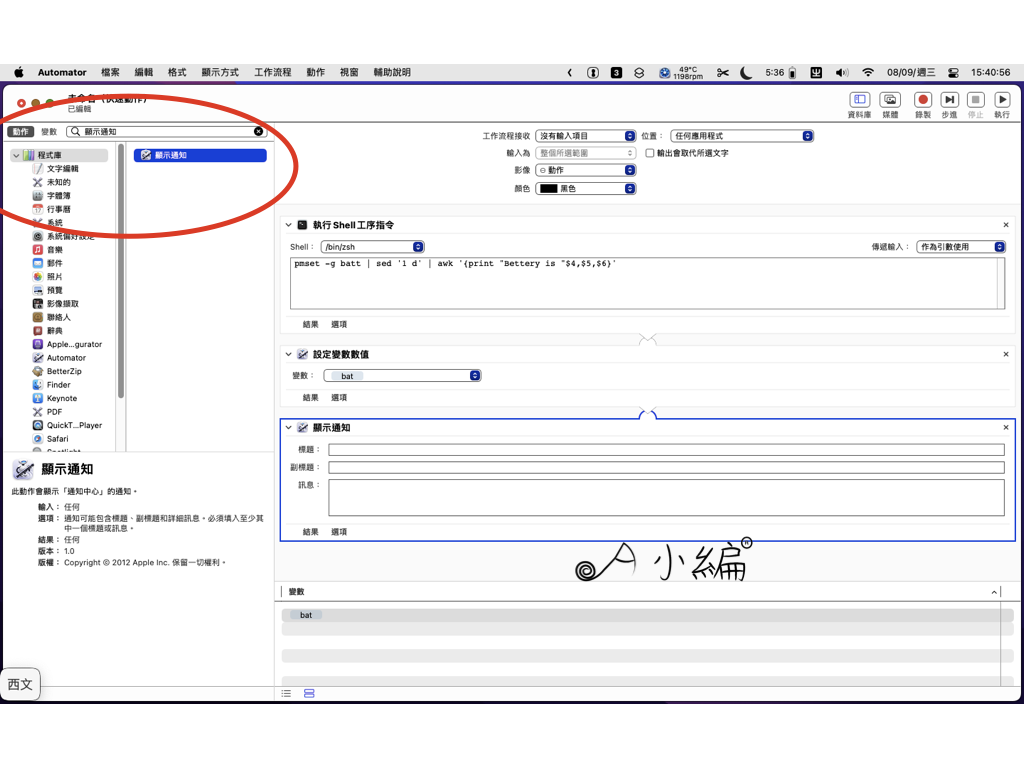Viewport: 1024px width, 768px height.
Task: Select the bat variable row
Action: pos(647,615)
